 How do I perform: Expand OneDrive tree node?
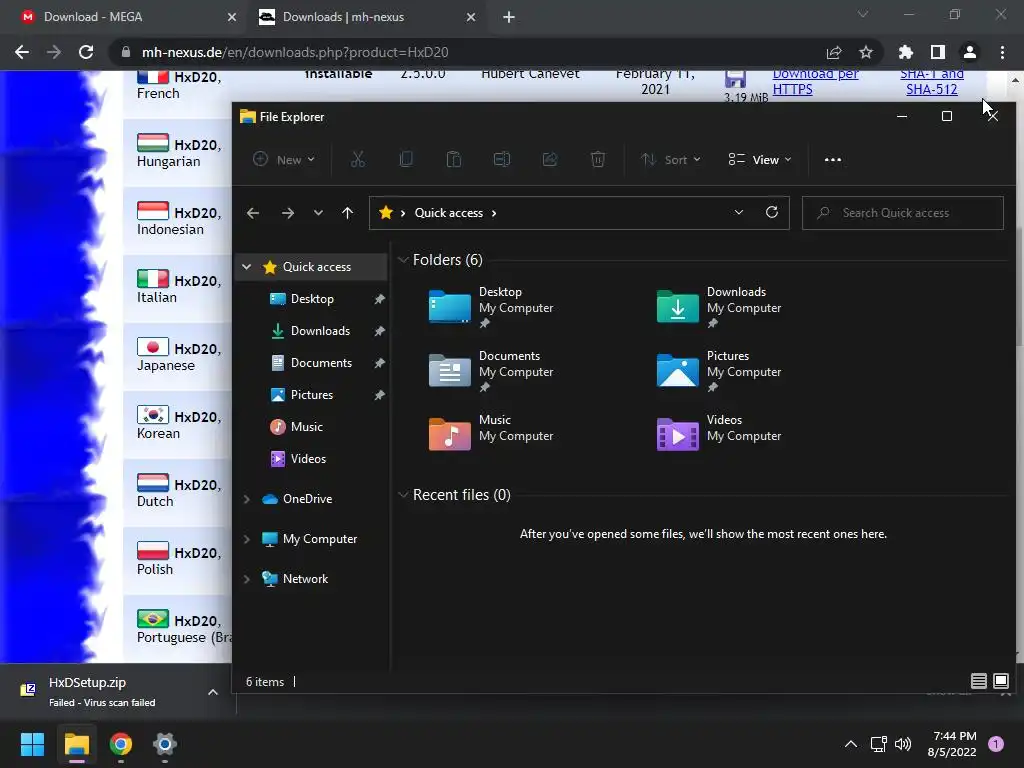click(246, 499)
